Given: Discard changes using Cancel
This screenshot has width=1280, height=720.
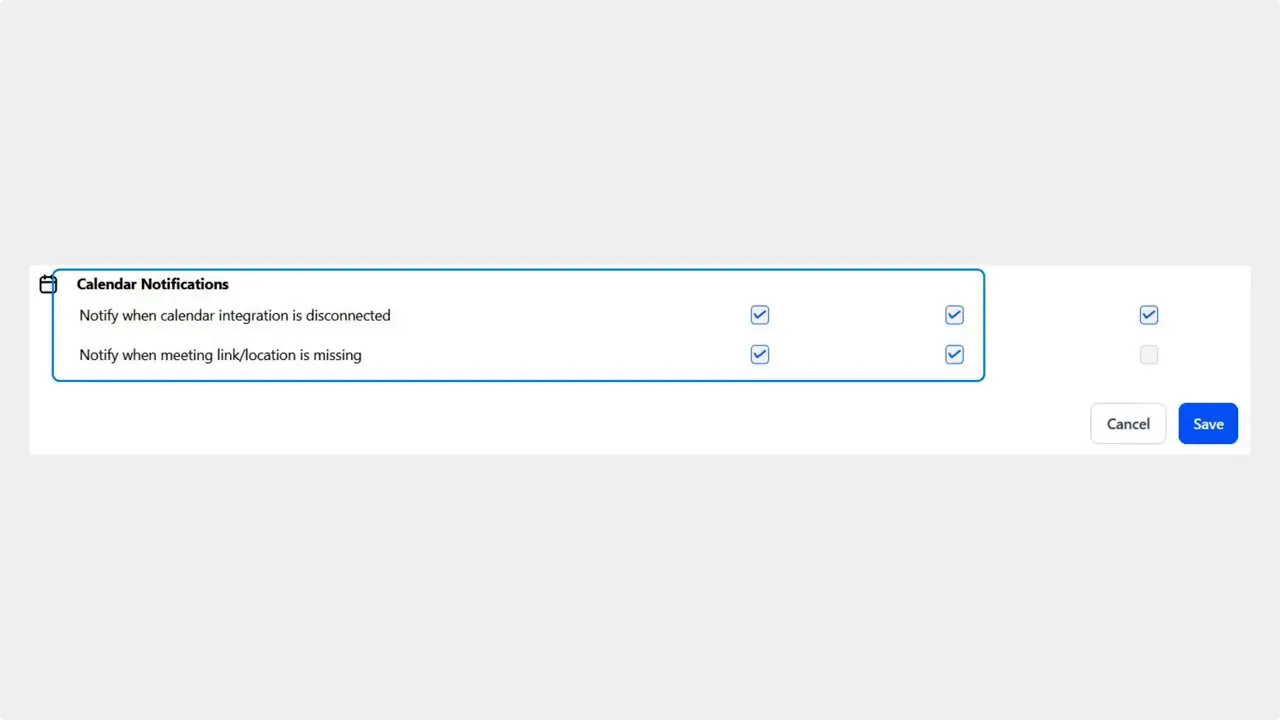Looking at the screenshot, I should coord(1128,423).
